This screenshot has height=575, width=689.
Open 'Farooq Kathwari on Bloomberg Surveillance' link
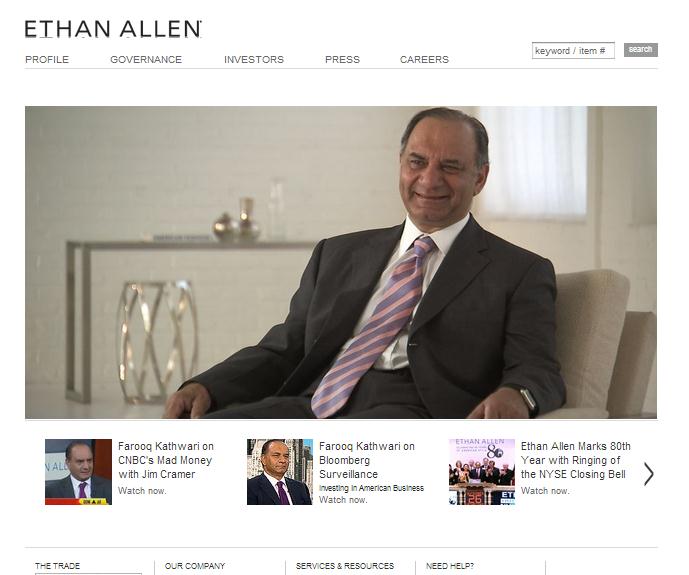pos(367,460)
